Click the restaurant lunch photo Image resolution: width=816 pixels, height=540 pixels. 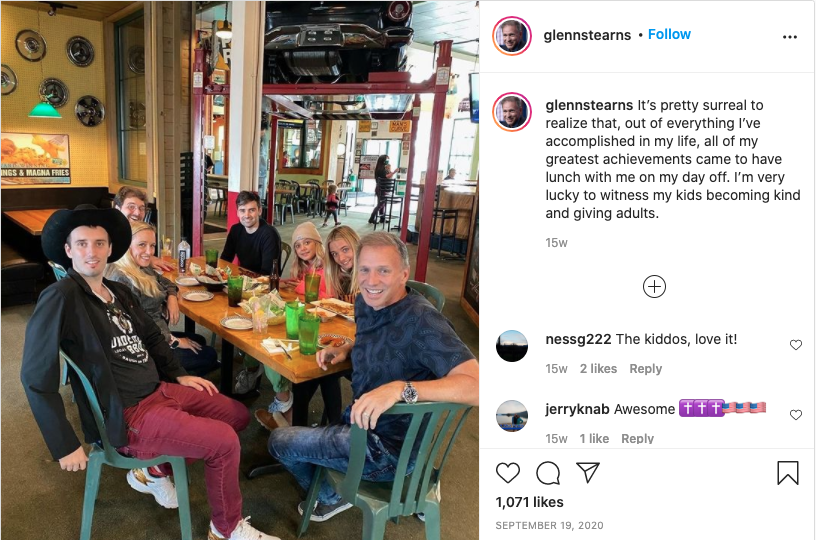(x=239, y=270)
